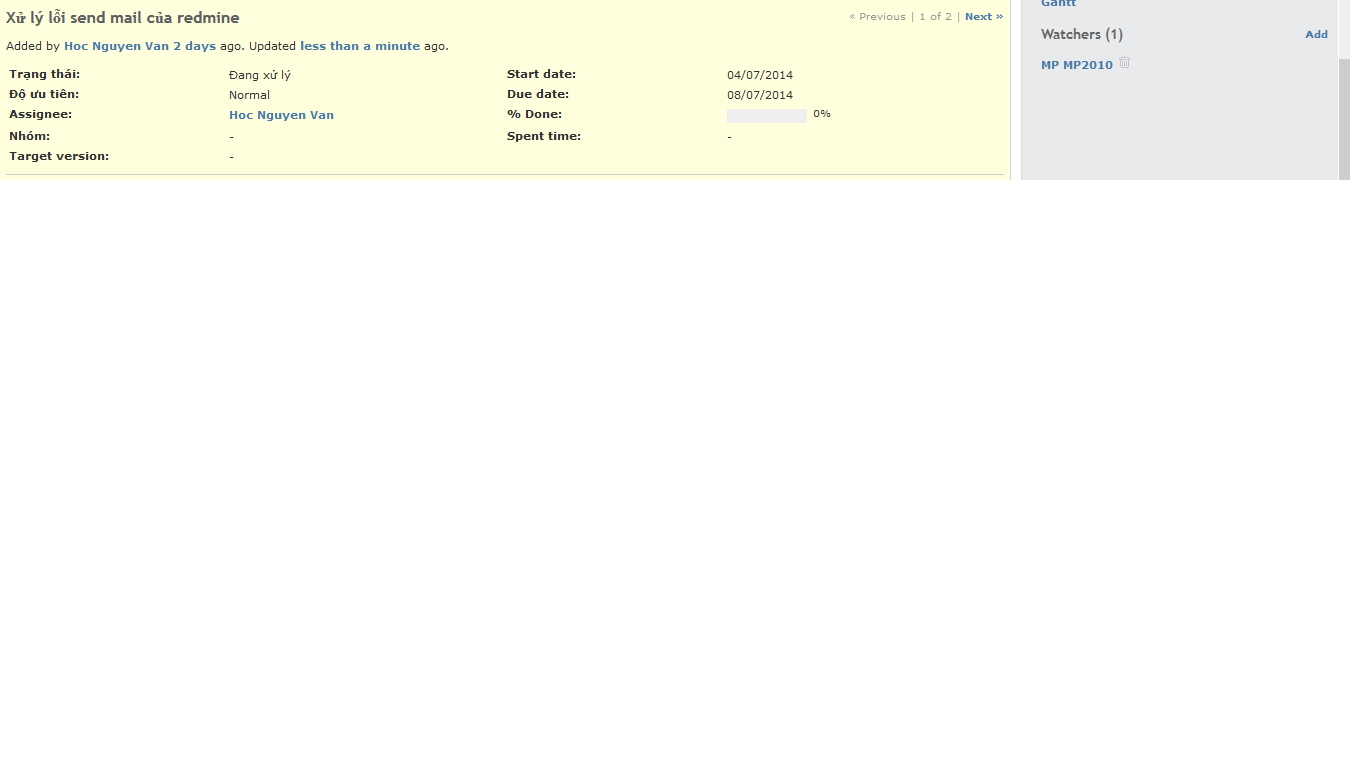Click the '1 of 2' position text
The width and height of the screenshot is (1350, 757).
tap(935, 17)
